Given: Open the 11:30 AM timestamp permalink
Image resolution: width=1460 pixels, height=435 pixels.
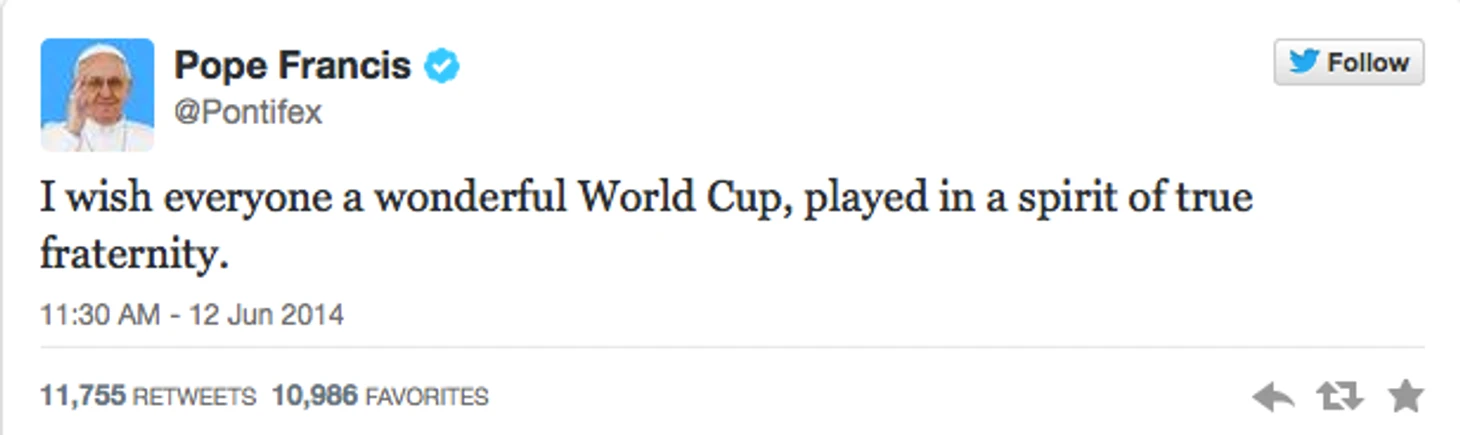Looking at the screenshot, I should (99, 315).
